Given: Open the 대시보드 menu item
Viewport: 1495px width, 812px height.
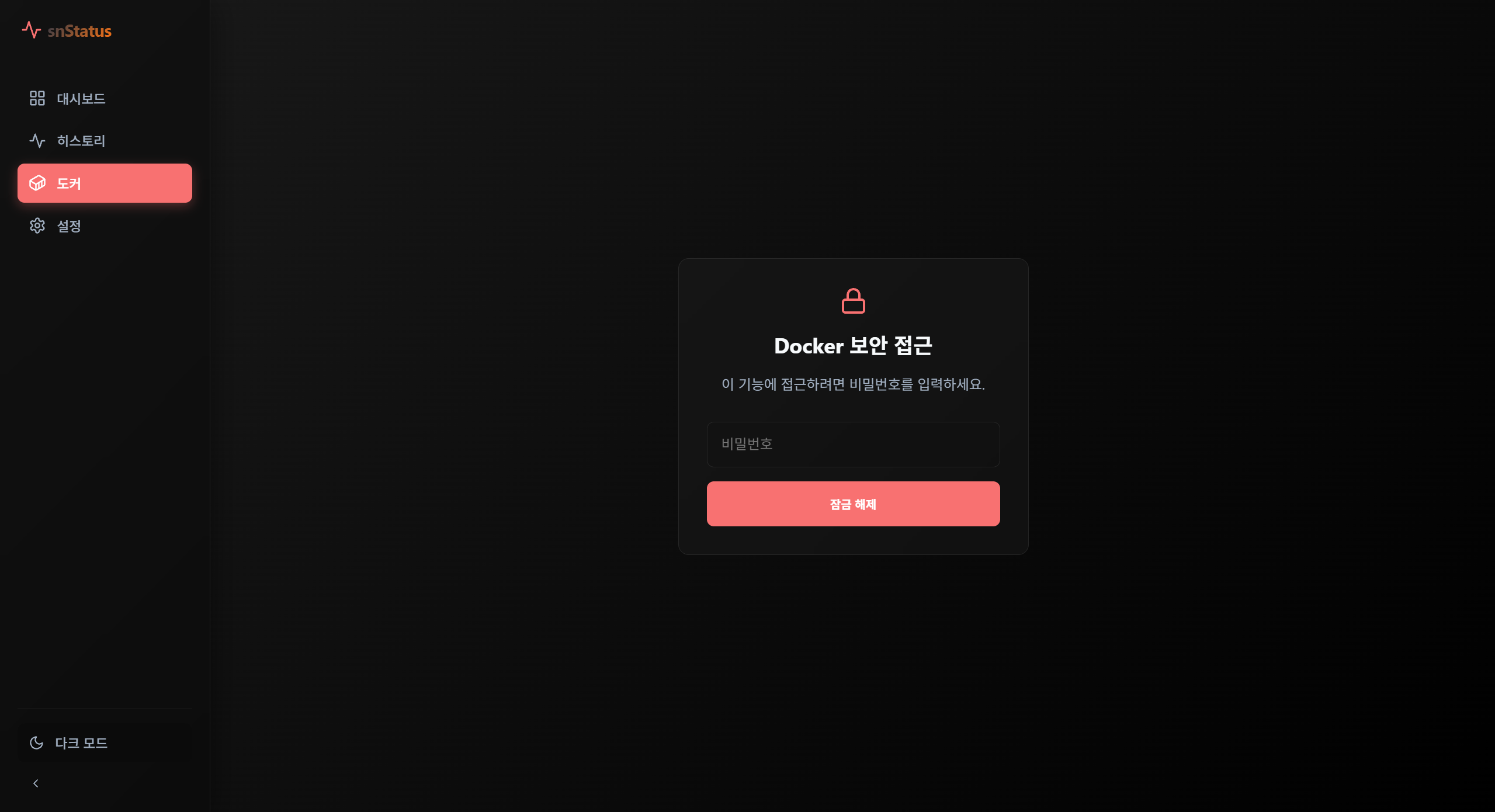Looking at the screenshot, I should coord(105,98).
